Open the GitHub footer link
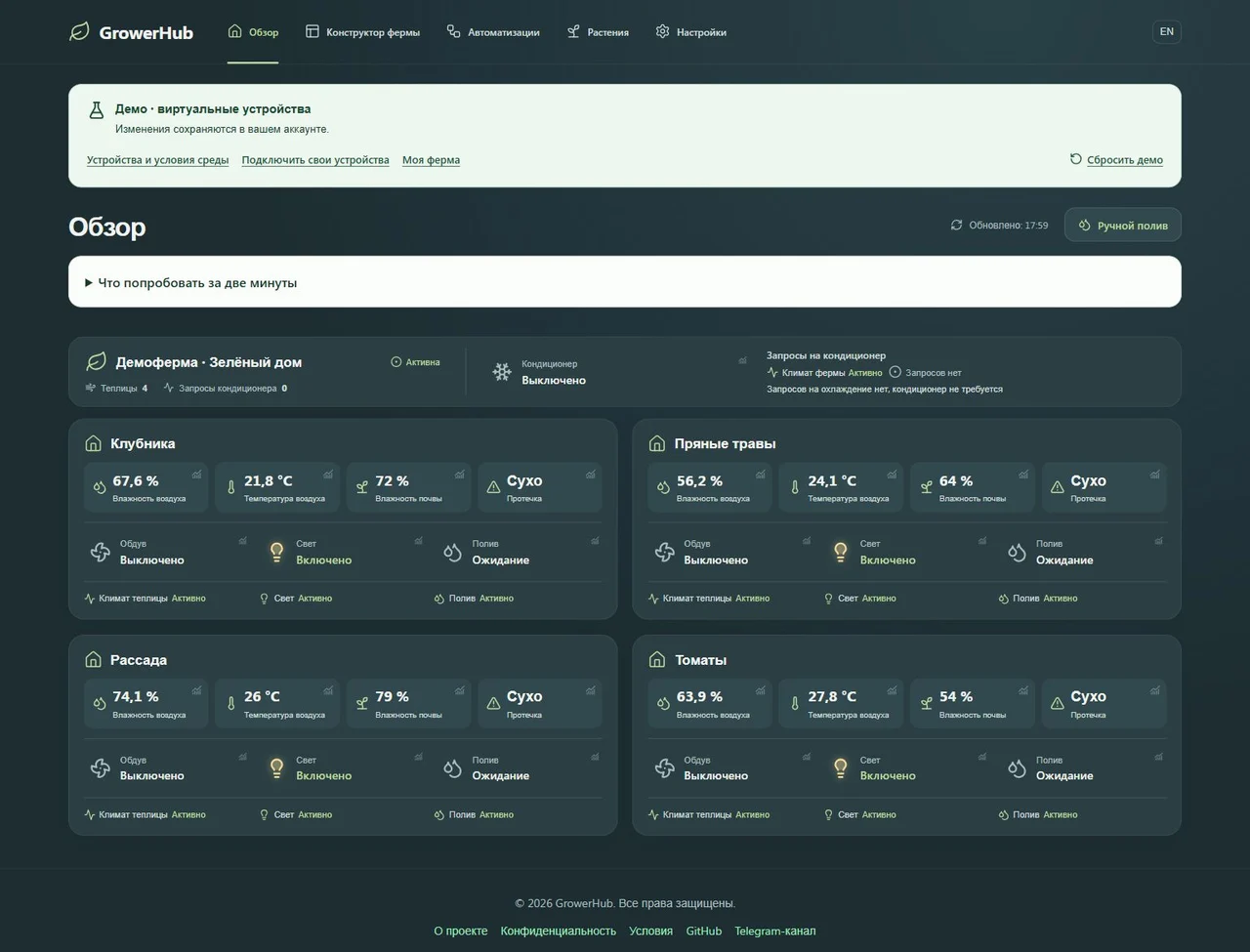1250x952 pixels. click(704, 931)
